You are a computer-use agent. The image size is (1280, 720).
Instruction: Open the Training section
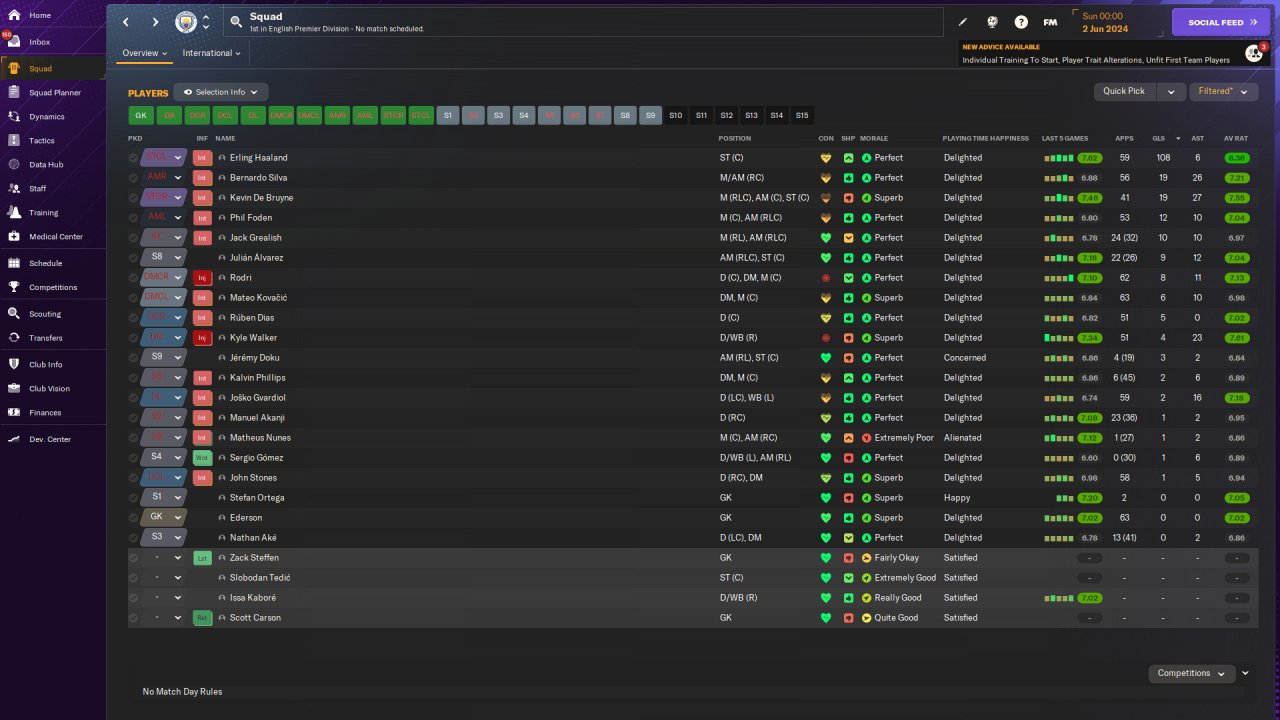point(43,212)
